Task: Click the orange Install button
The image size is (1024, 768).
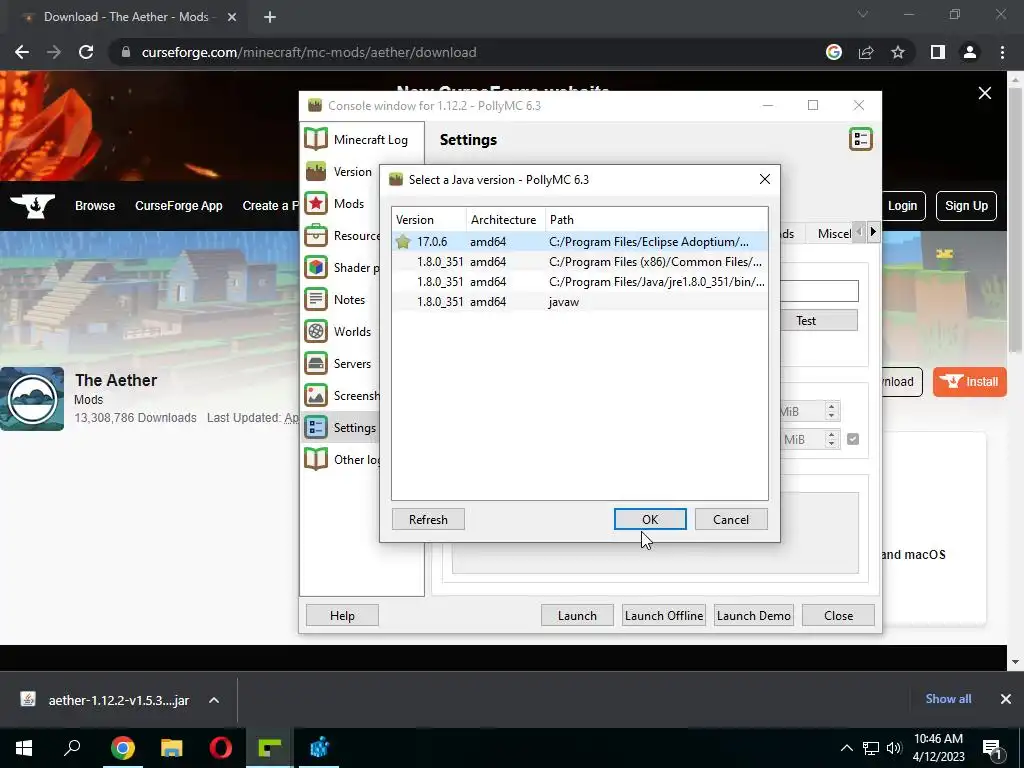Action: 970,382
